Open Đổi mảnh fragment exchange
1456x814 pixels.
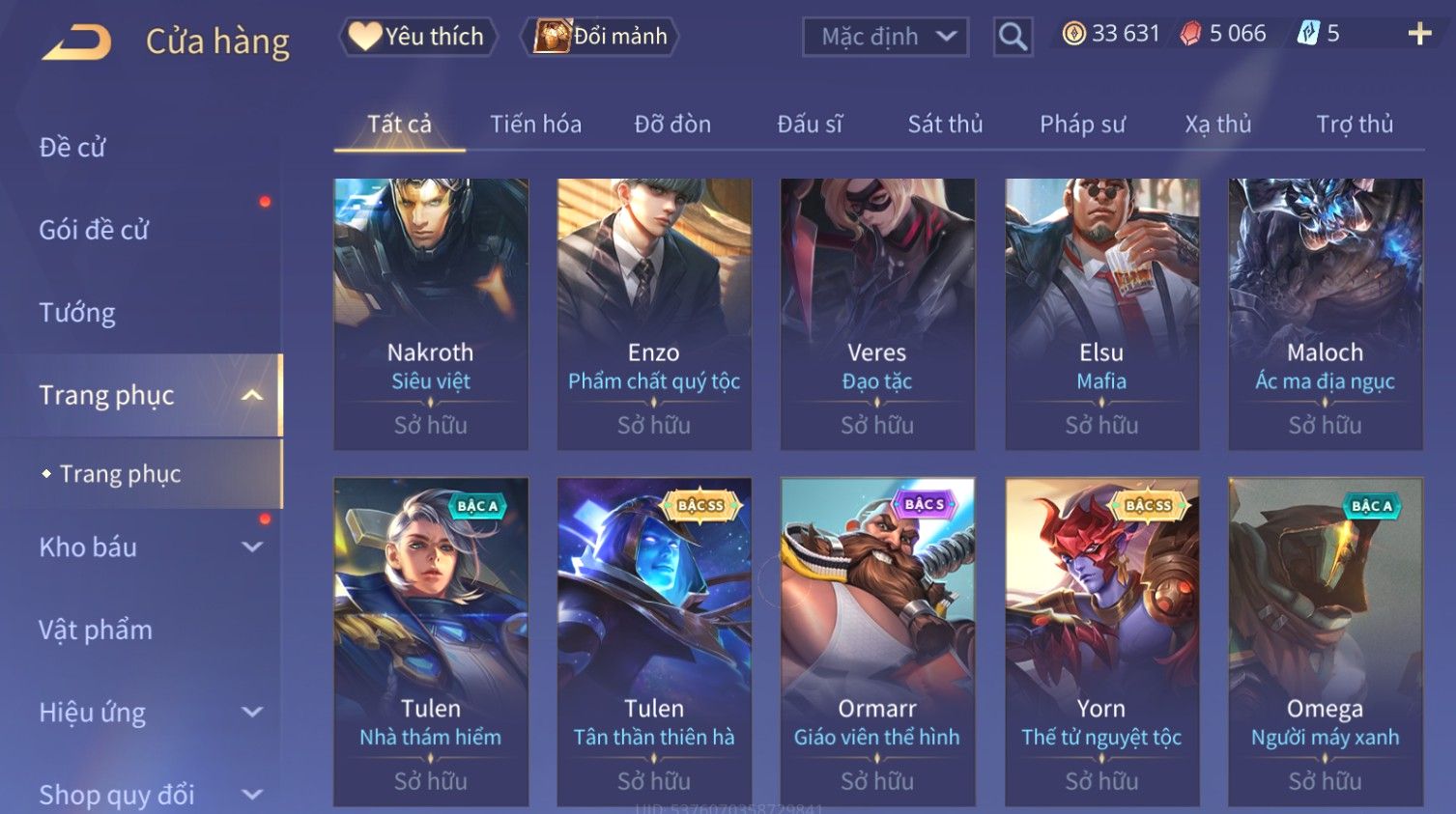point(600,37)
